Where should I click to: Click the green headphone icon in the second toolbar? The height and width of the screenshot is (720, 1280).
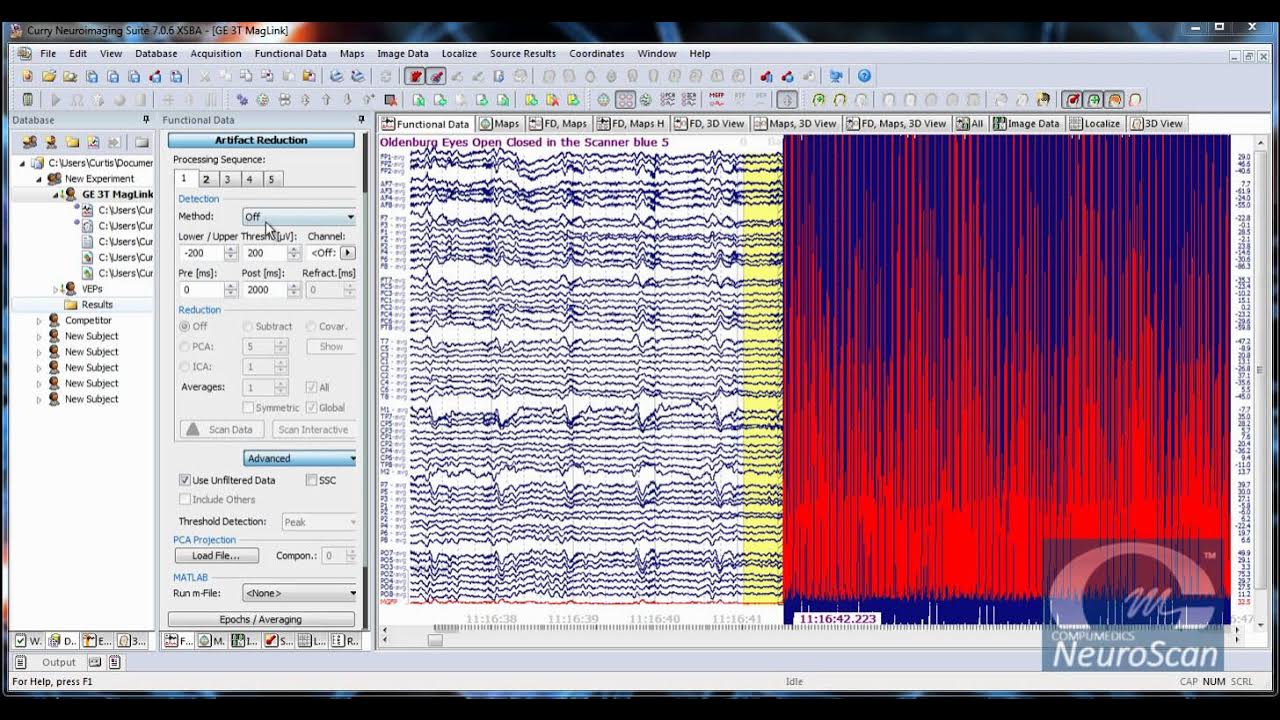coord(819,99)
